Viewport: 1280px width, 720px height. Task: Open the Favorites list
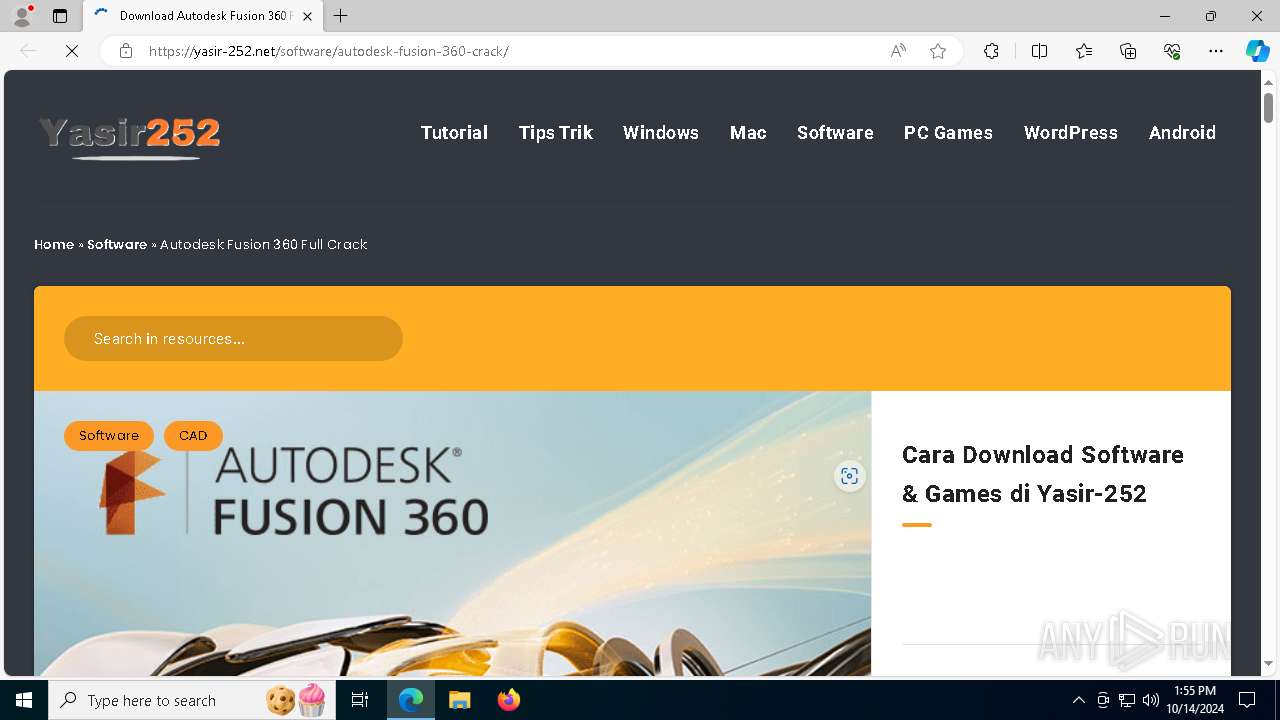click(1084, 51)
